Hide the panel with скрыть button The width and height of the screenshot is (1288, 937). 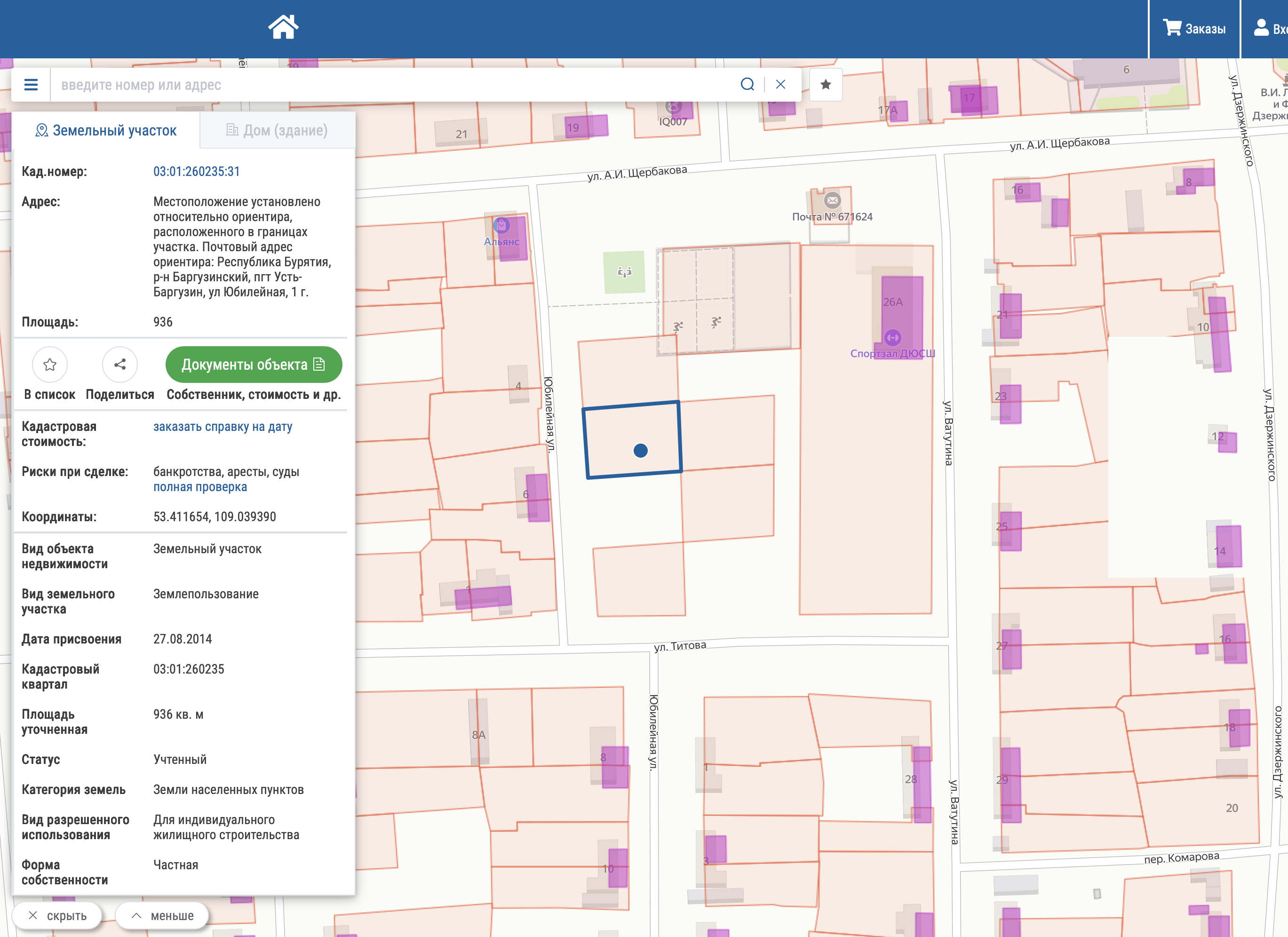[x=57, y=915]
